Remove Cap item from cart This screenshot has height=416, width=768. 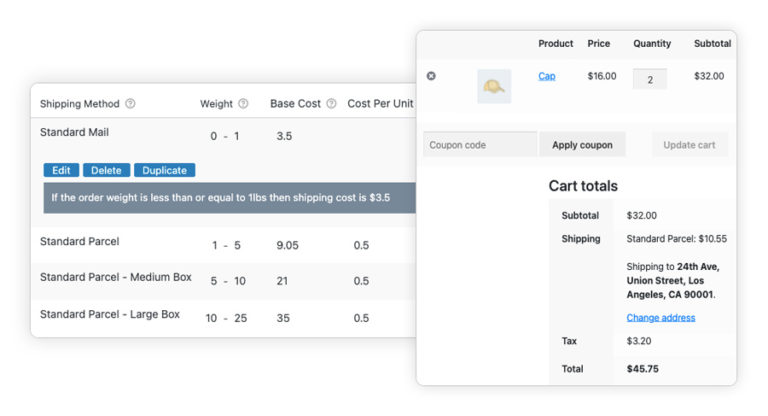tap(431, 76)
